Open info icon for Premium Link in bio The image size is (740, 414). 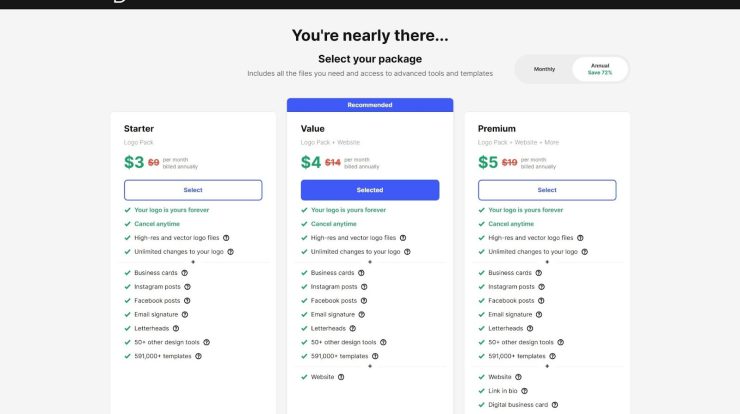coord(523,391)
